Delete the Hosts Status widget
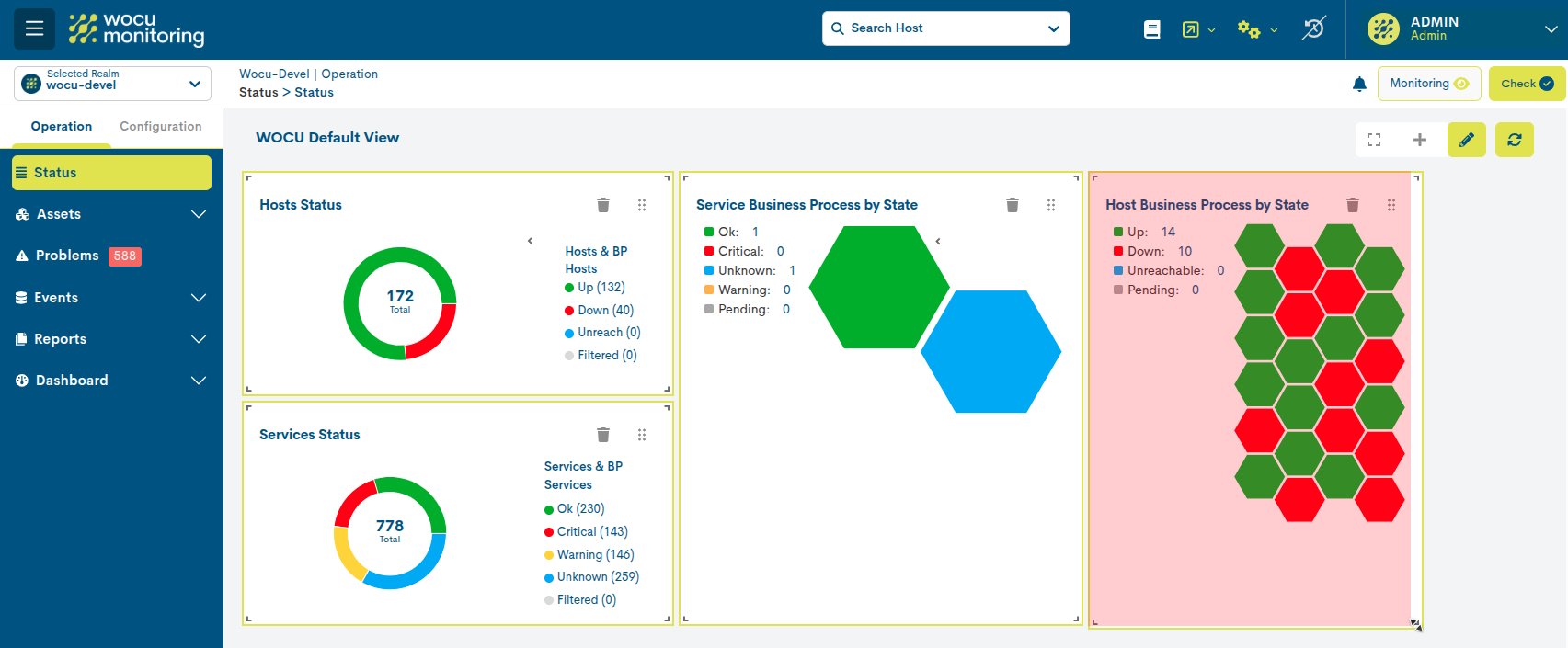The height and width of the screenshot is (648, 1568). pyautogui.click(x=603, y=205)
